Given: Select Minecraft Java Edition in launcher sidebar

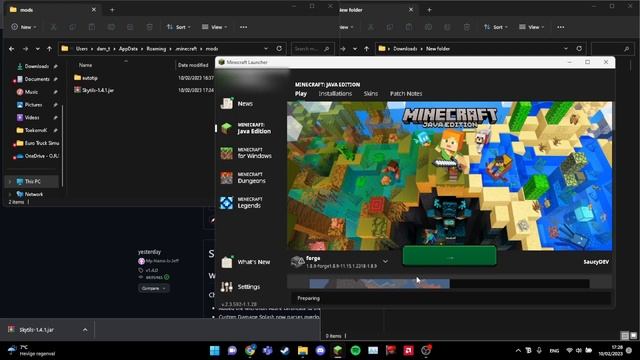Looking at the screenshot, I should [246, 128].
